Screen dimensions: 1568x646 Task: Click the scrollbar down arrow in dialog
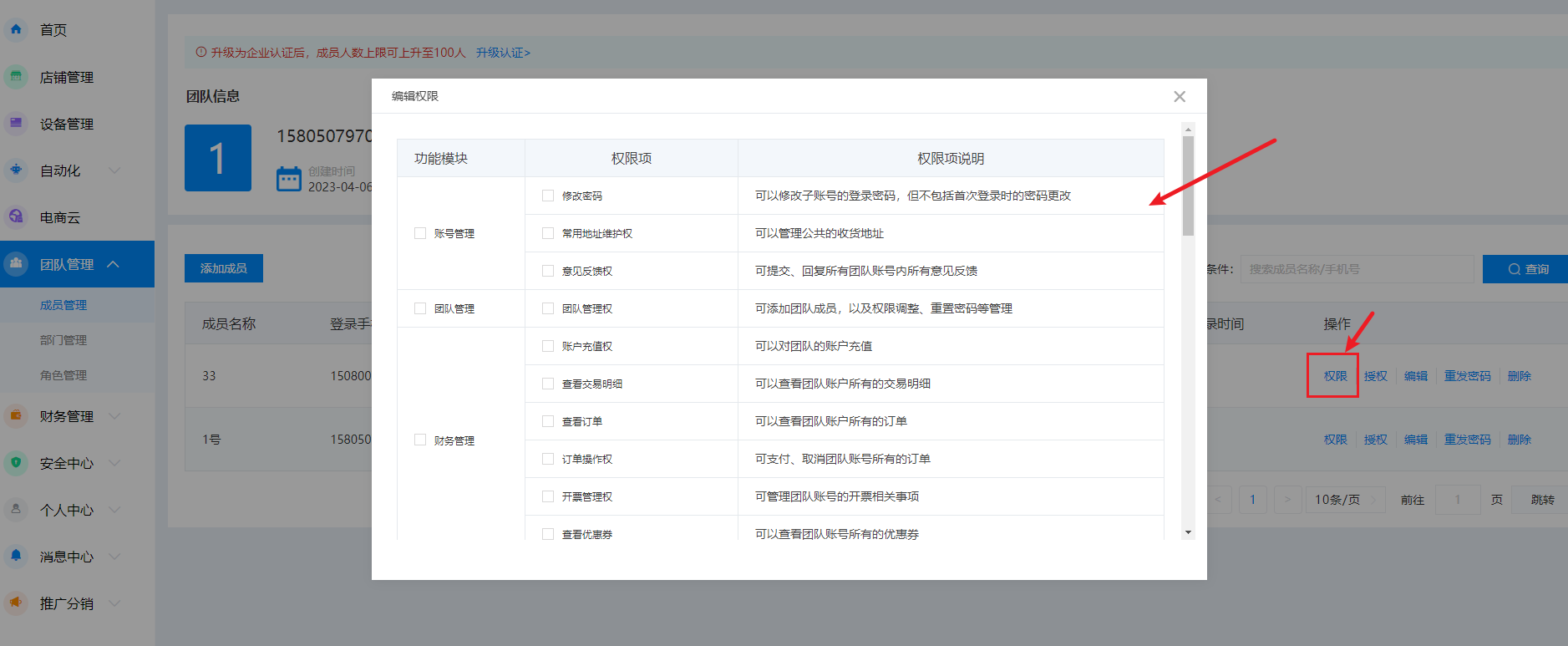(x=1188, y=532)
